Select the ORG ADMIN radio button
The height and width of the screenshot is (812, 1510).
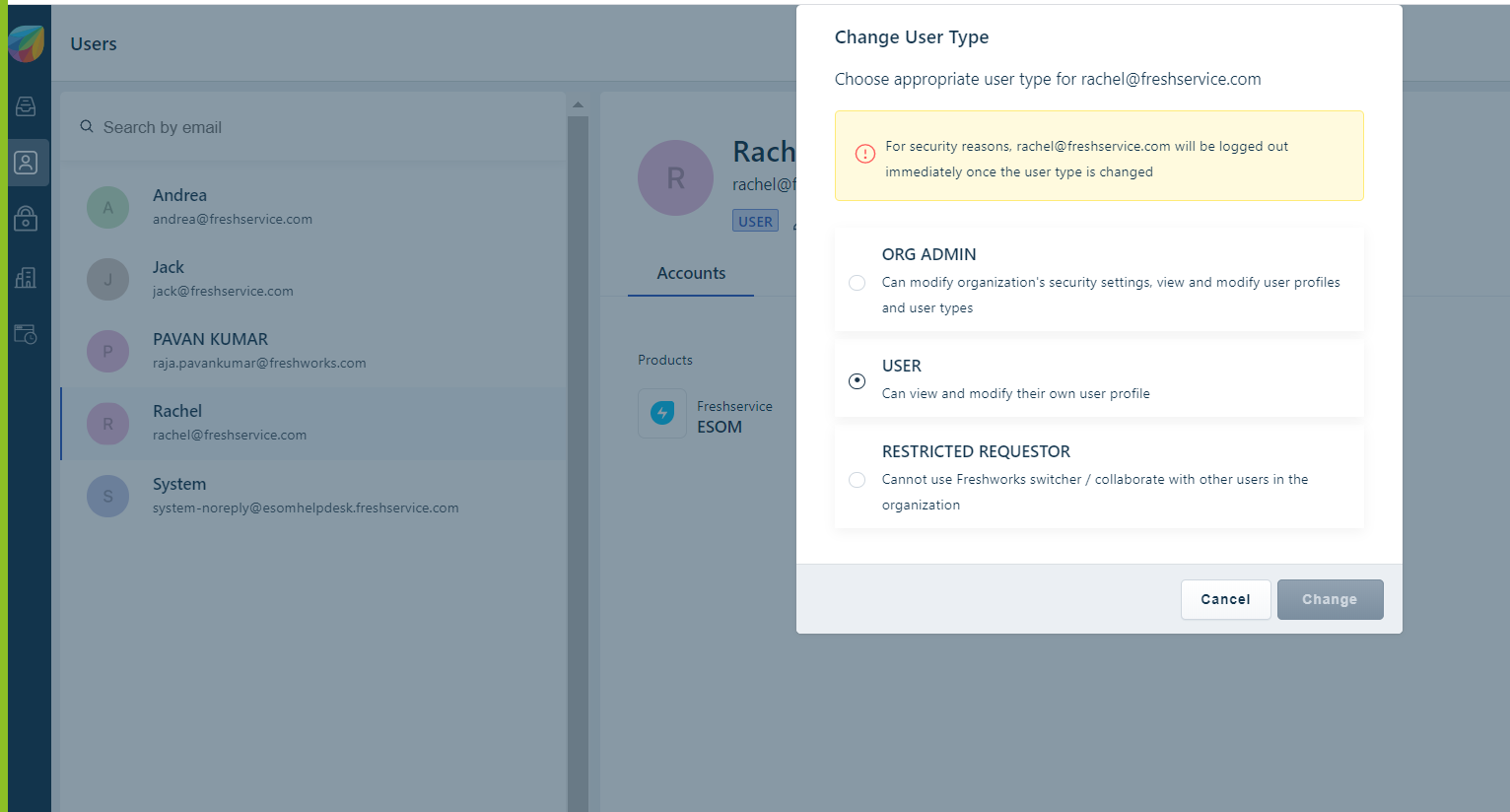tap(858, 283)
